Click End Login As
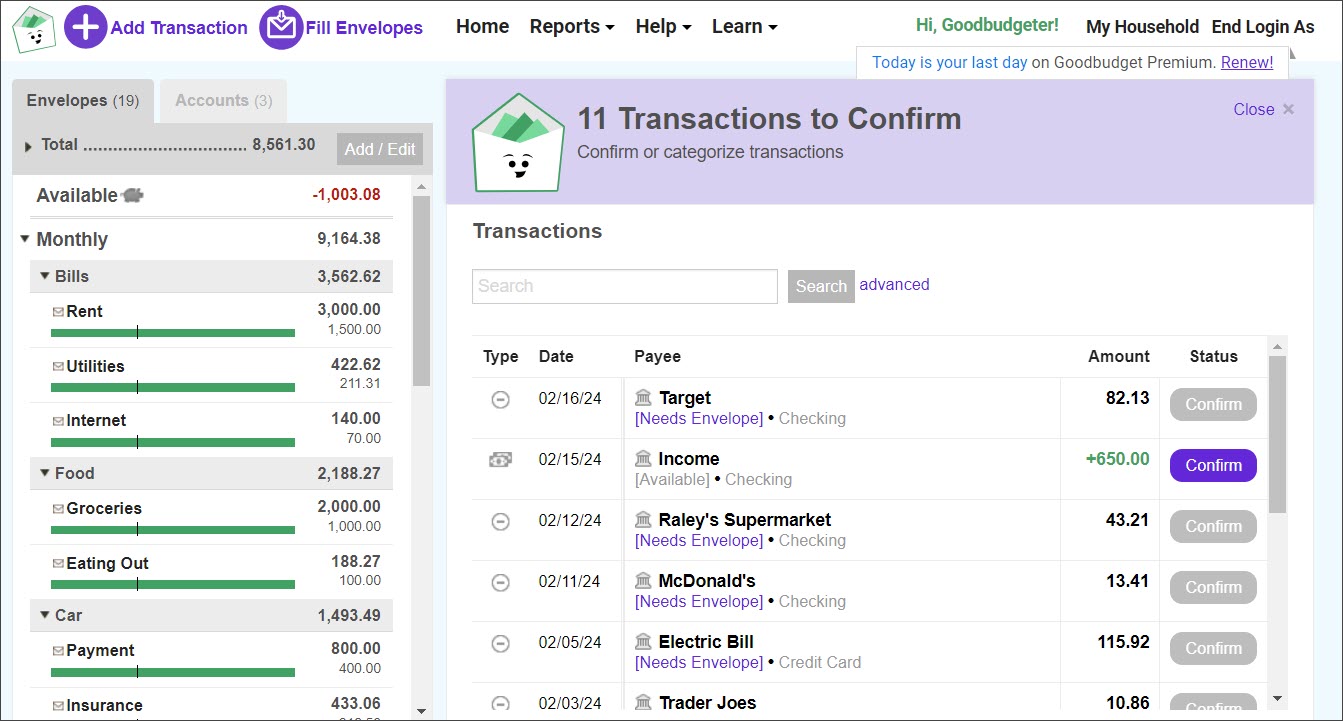The image size is (1343, 721). coord(1263,27)
